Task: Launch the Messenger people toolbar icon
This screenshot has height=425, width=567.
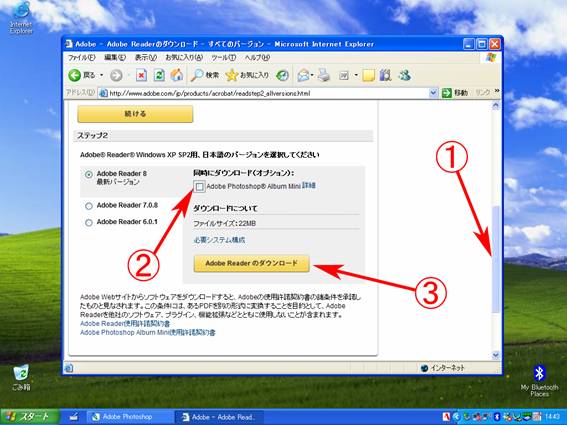Action: tap(405, 75)
